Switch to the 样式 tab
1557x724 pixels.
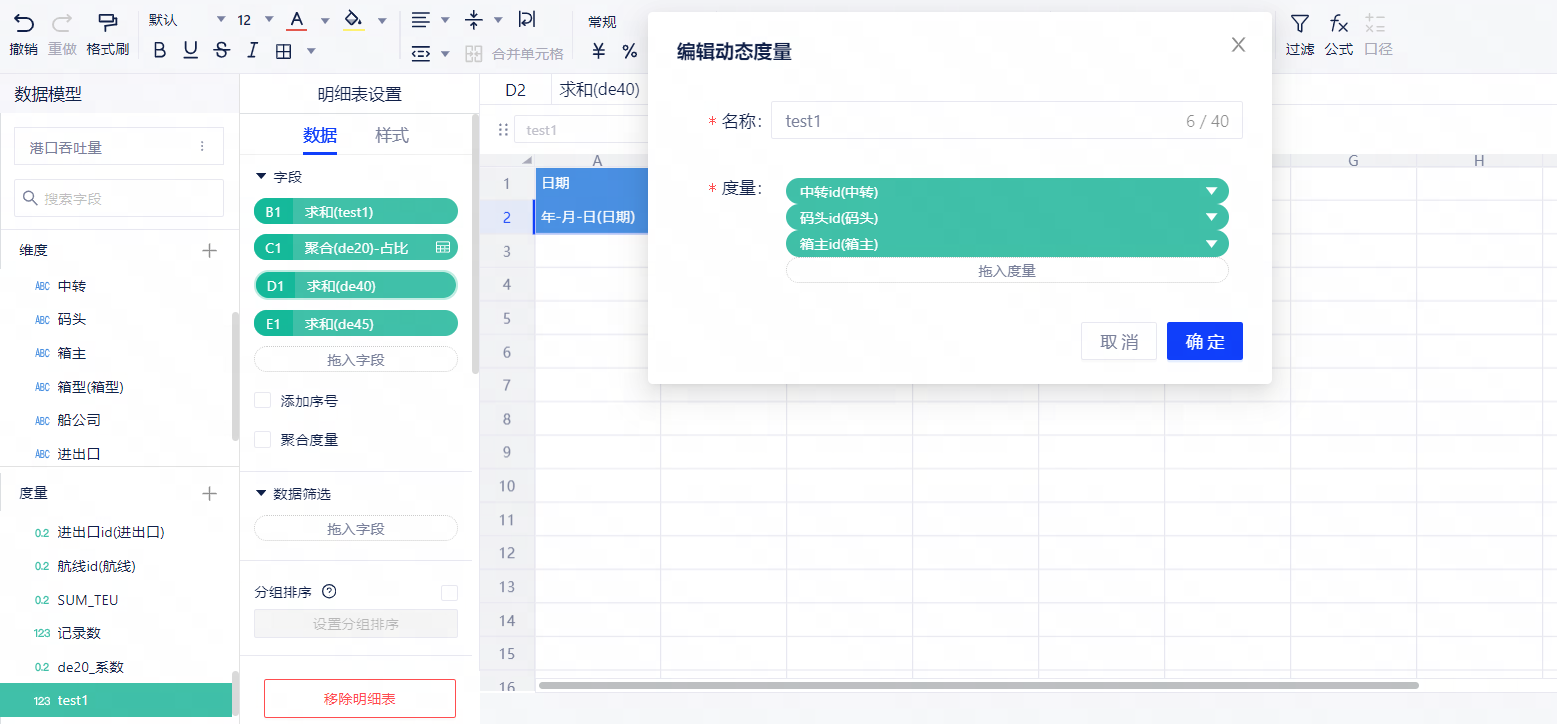(x=392, y=136)
